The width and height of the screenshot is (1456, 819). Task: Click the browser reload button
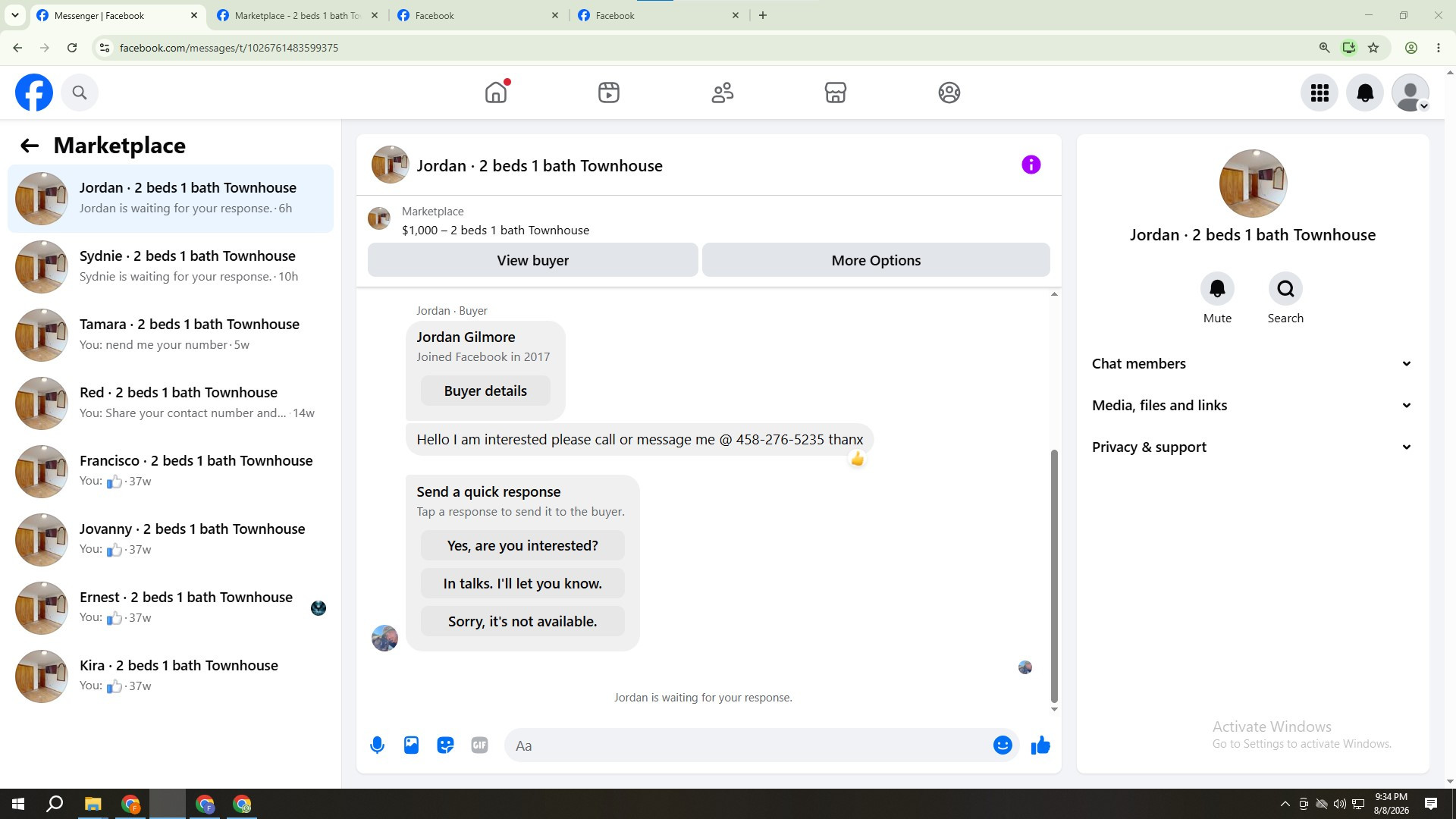click(x=72, y=48)
